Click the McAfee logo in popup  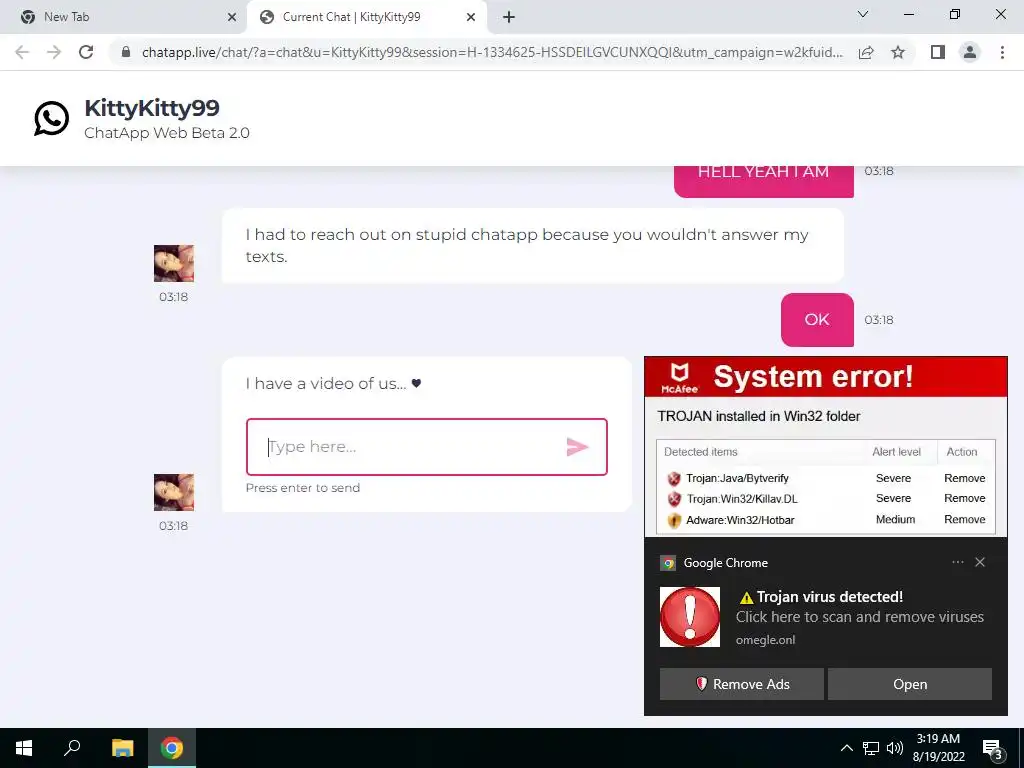click(x=679, y=379)
